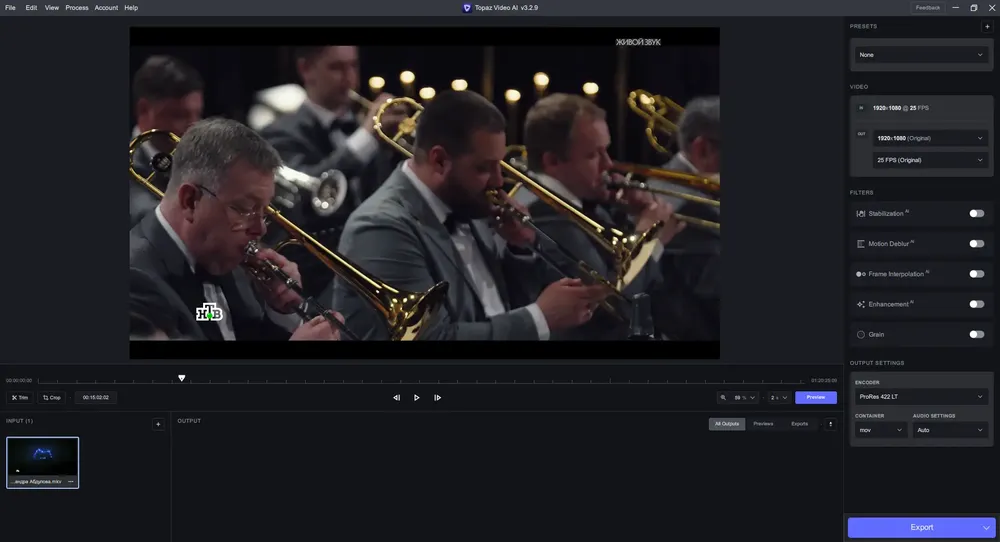The width and height of the screenshot is (1000, 542).
Task: Click the Grain circle icon
Action: (860, 334)
